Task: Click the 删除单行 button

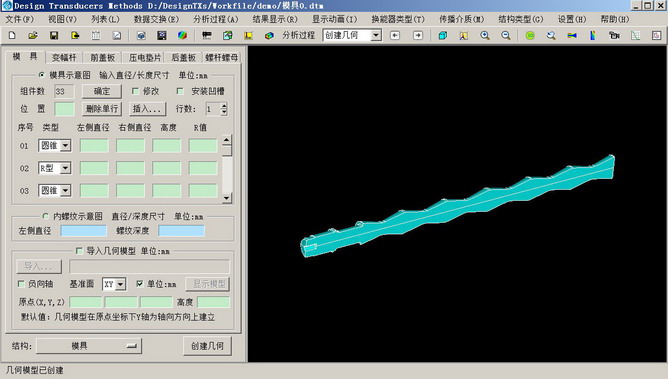Action: (102, 109)
